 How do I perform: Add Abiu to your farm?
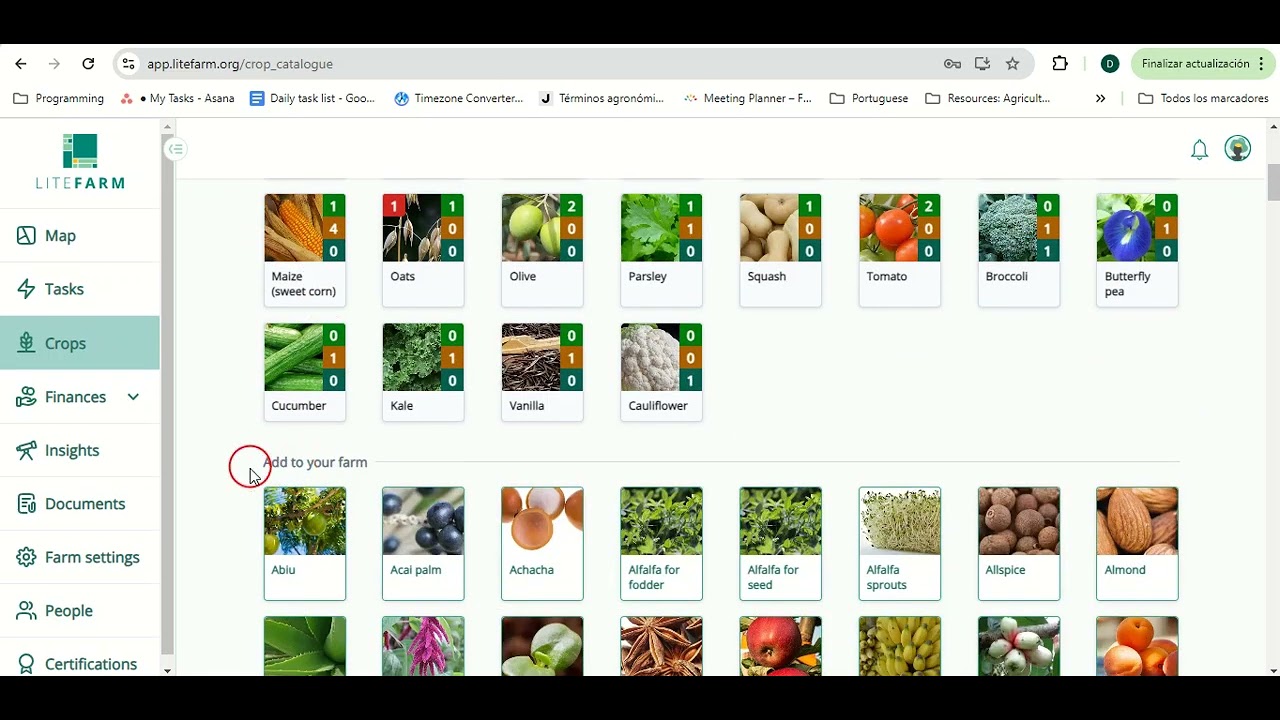click(305, 544)
